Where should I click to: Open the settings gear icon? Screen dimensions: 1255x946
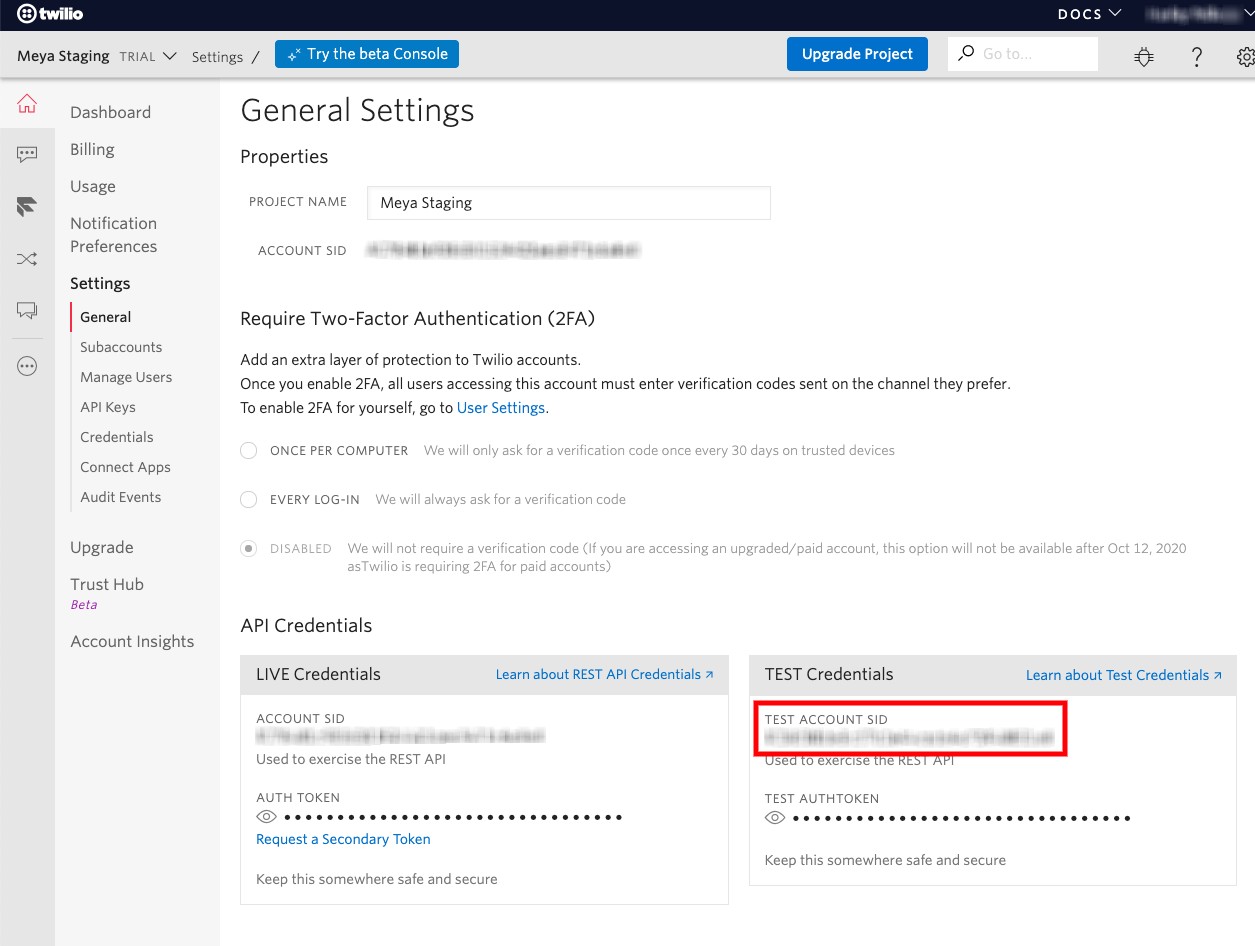click(x=1245, y=57)
